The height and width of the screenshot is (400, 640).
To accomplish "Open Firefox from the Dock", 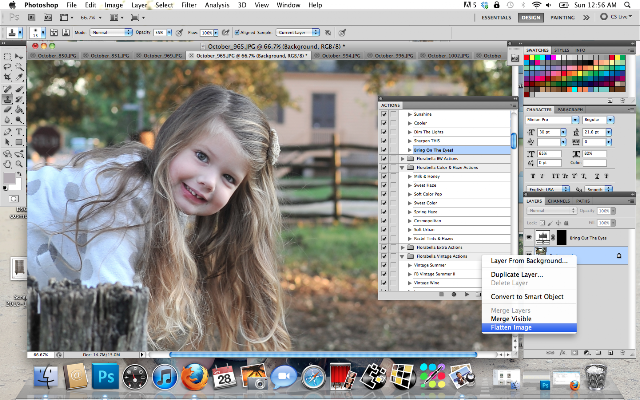I will [194, 378].
